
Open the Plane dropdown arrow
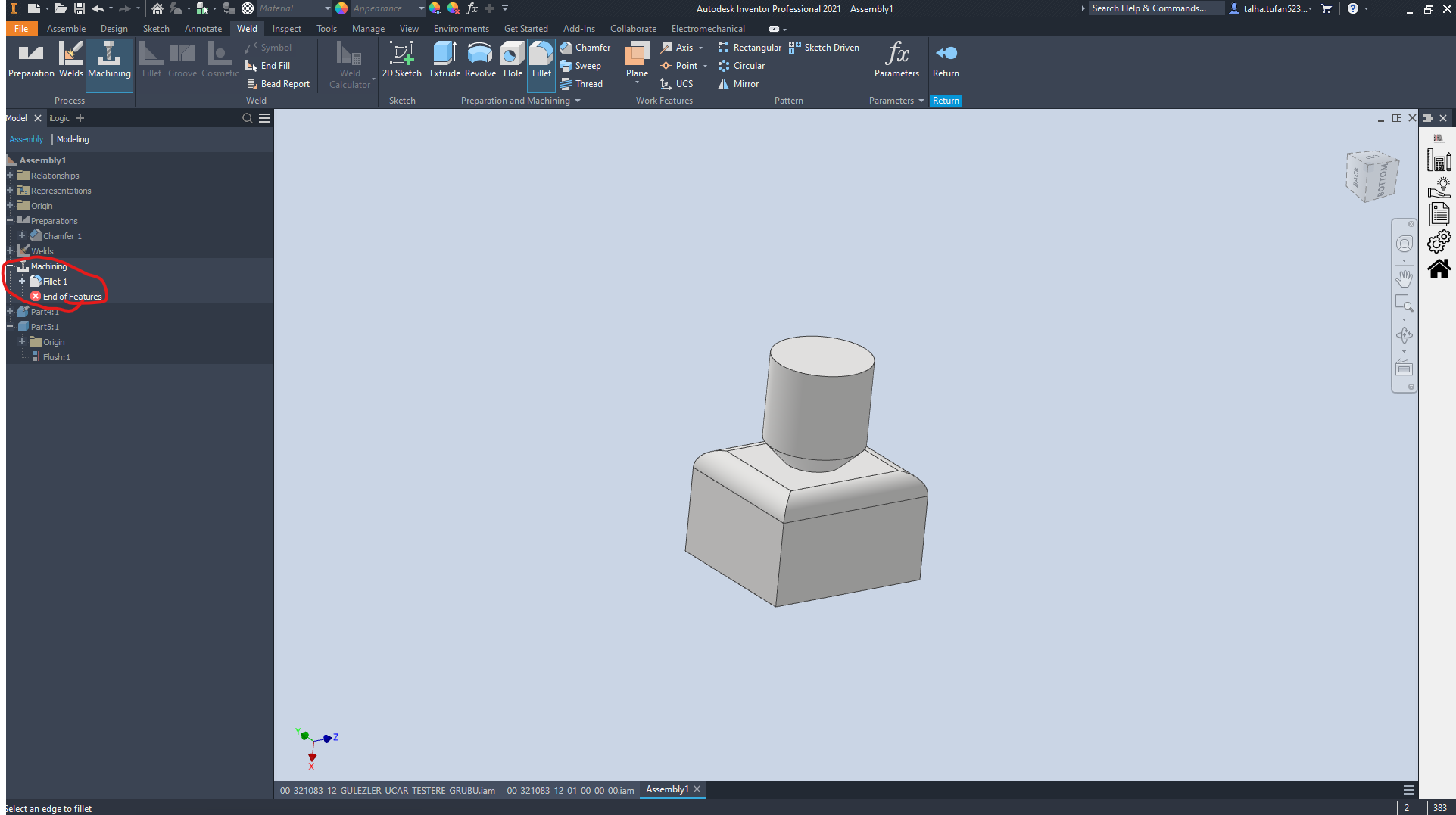pos(637,83)
